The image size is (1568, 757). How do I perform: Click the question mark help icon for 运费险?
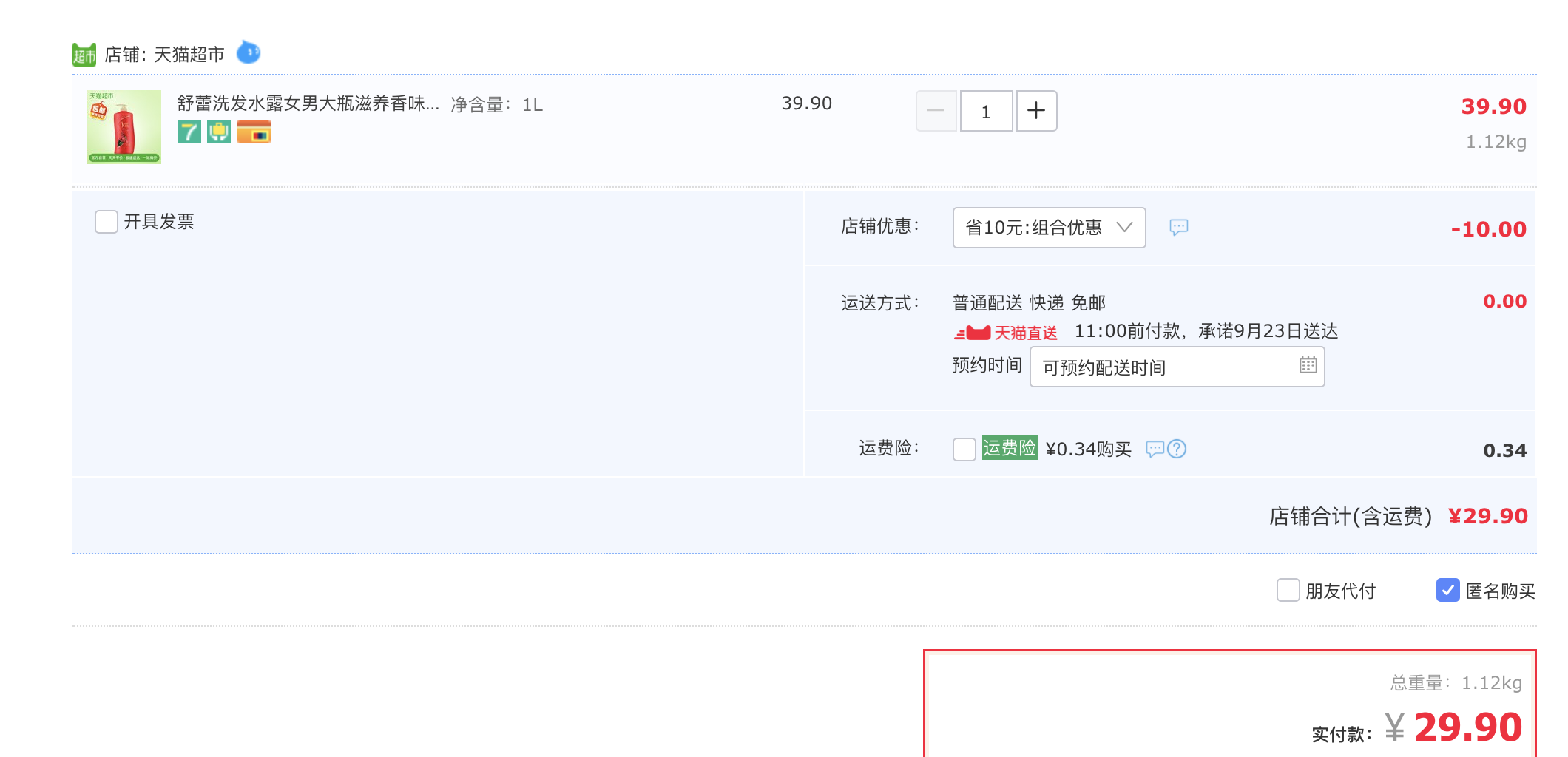click(1177, 449)
